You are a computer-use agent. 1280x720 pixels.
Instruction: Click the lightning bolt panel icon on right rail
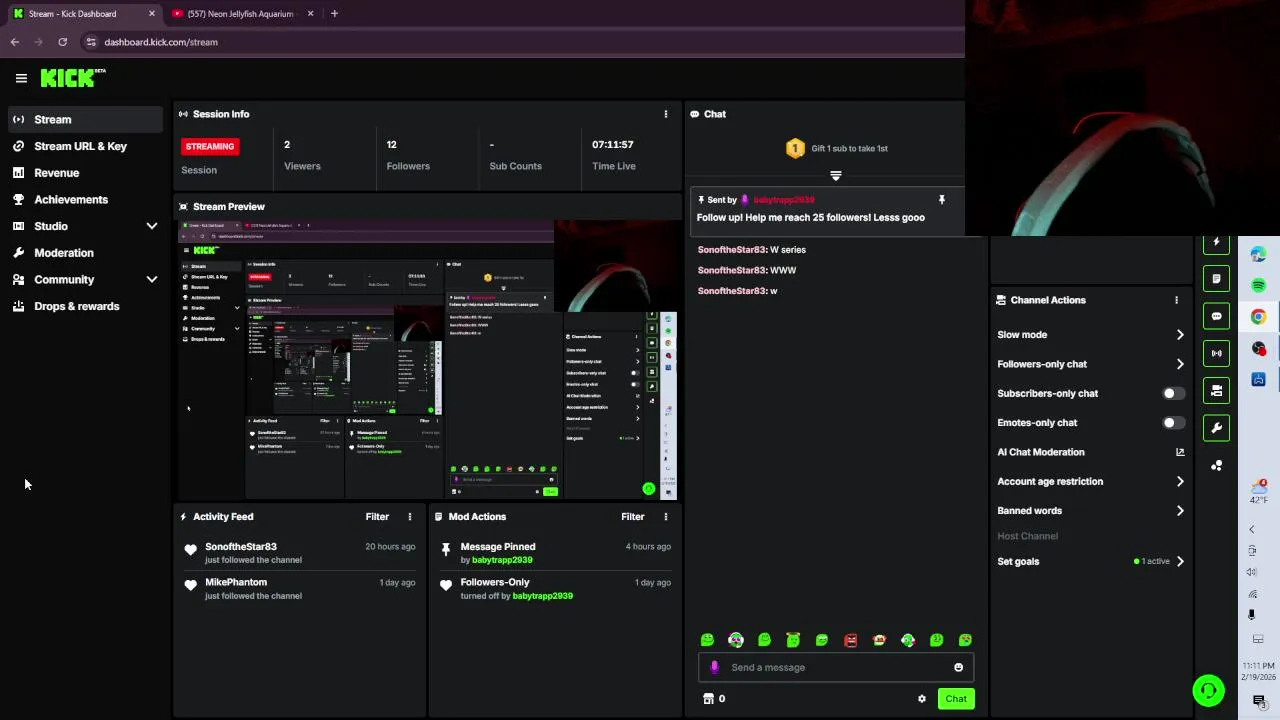pos(1216,242)
